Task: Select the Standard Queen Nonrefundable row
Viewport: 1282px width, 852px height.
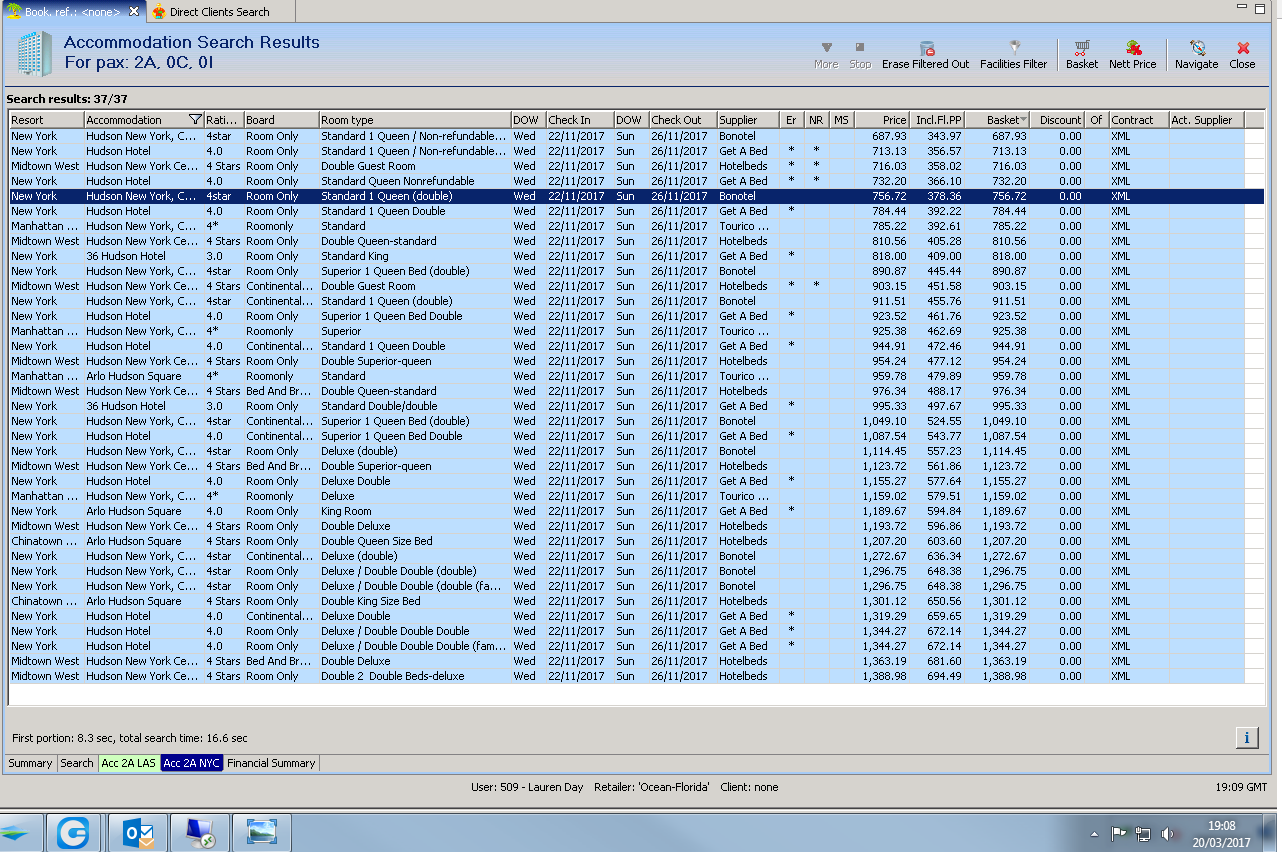Action: click(x=636, y=181)
